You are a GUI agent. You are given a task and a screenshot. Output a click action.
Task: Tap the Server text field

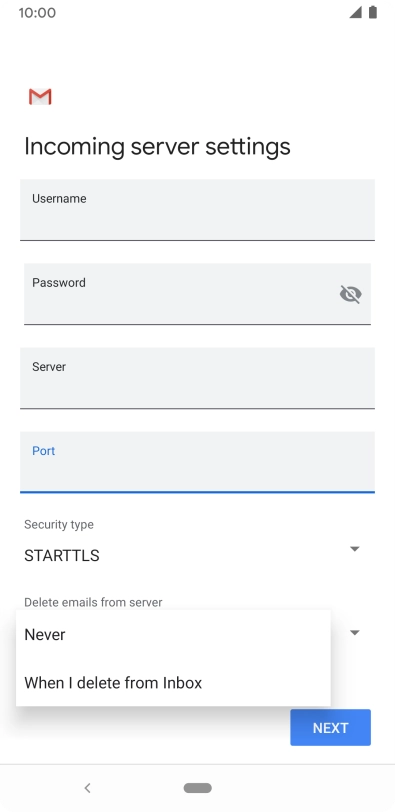coord(197,378)
